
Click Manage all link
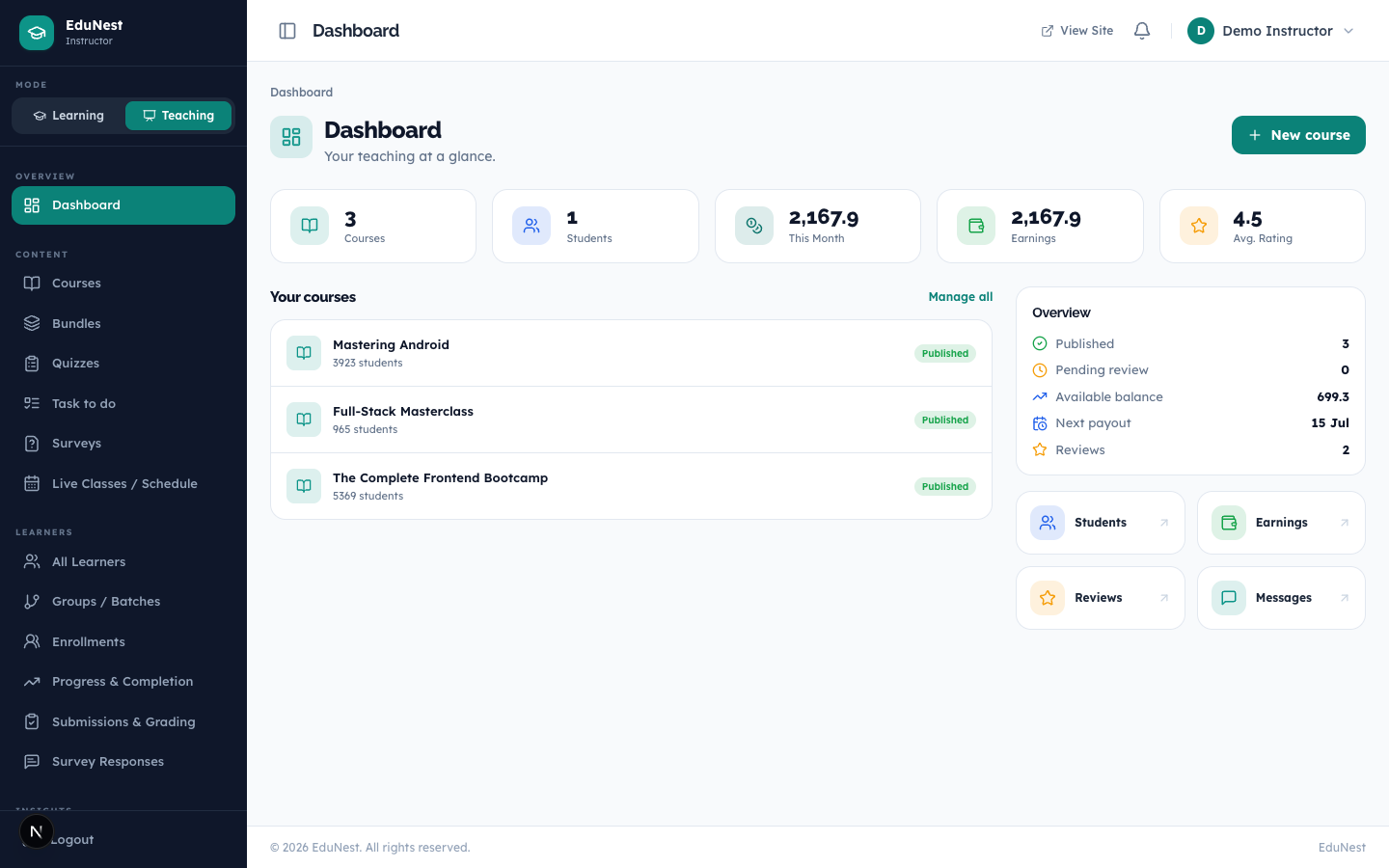(x=961, y=297)
